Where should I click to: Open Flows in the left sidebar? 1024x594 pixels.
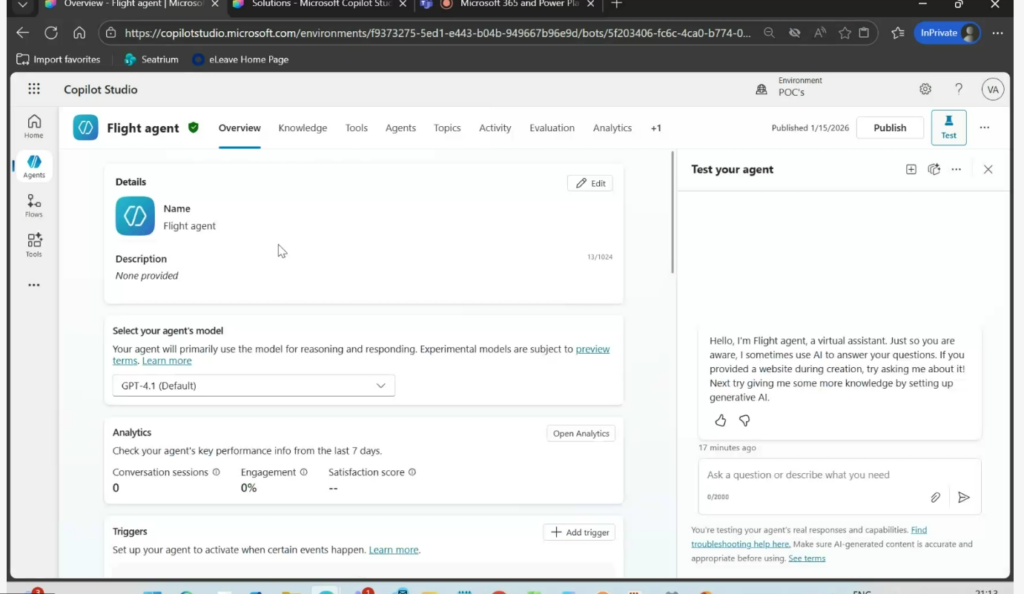(x=34, y=206)
